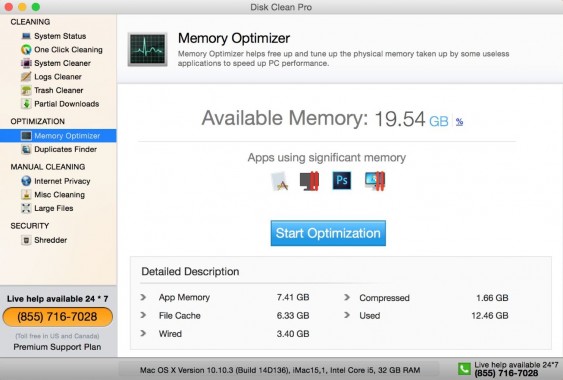Click the Internet Privacy globe icon
The image size is (563, 380).
coord(26,181)
